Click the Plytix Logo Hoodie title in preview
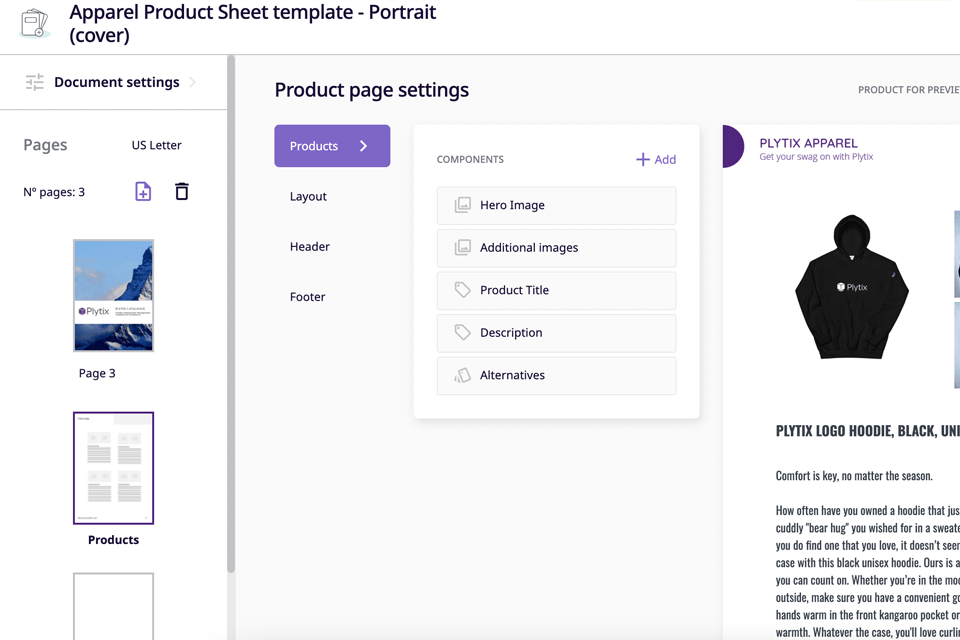This screenshot has width=960, height=640. [x=868, y=431]
